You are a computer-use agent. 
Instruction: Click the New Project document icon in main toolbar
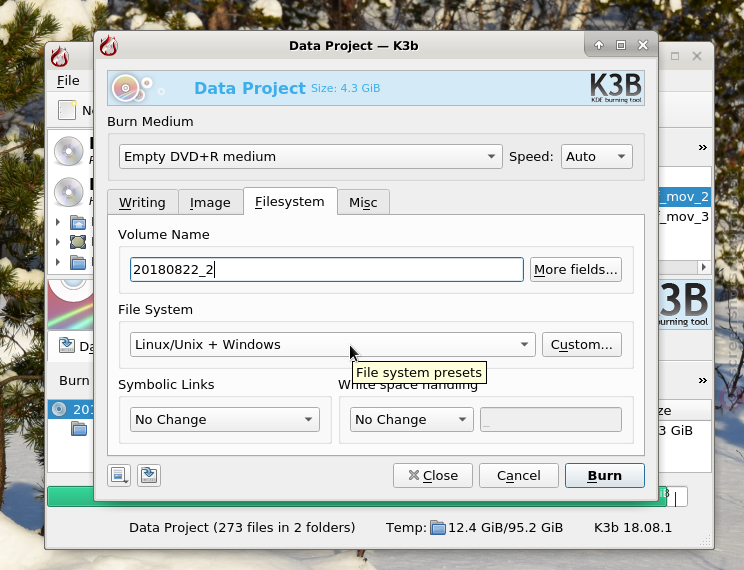pyautogui.click(x=67, y=110)
